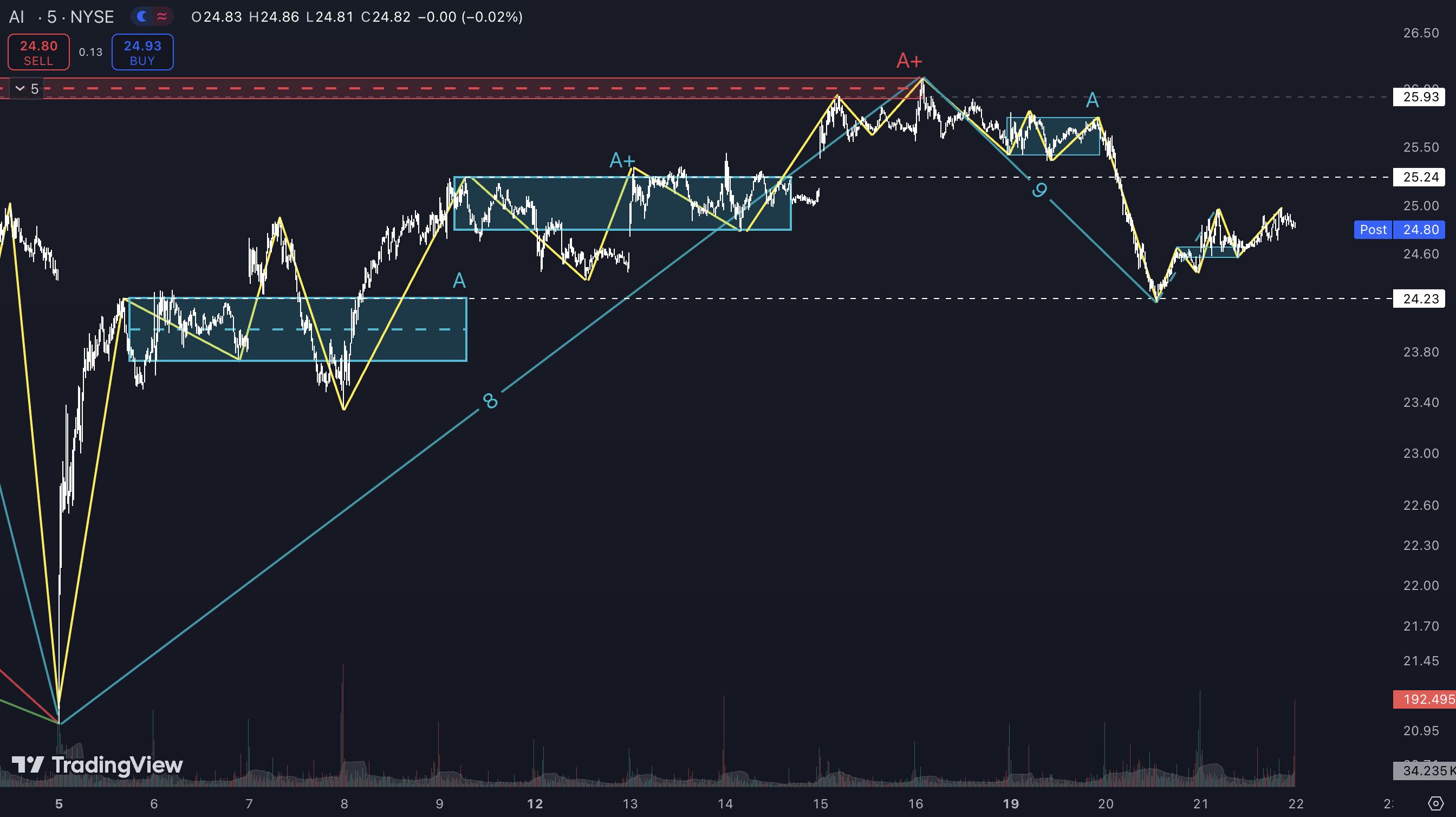Select the blue A label near 20
This screenshot has width=1456, height=817.
tap(1092, 101)
